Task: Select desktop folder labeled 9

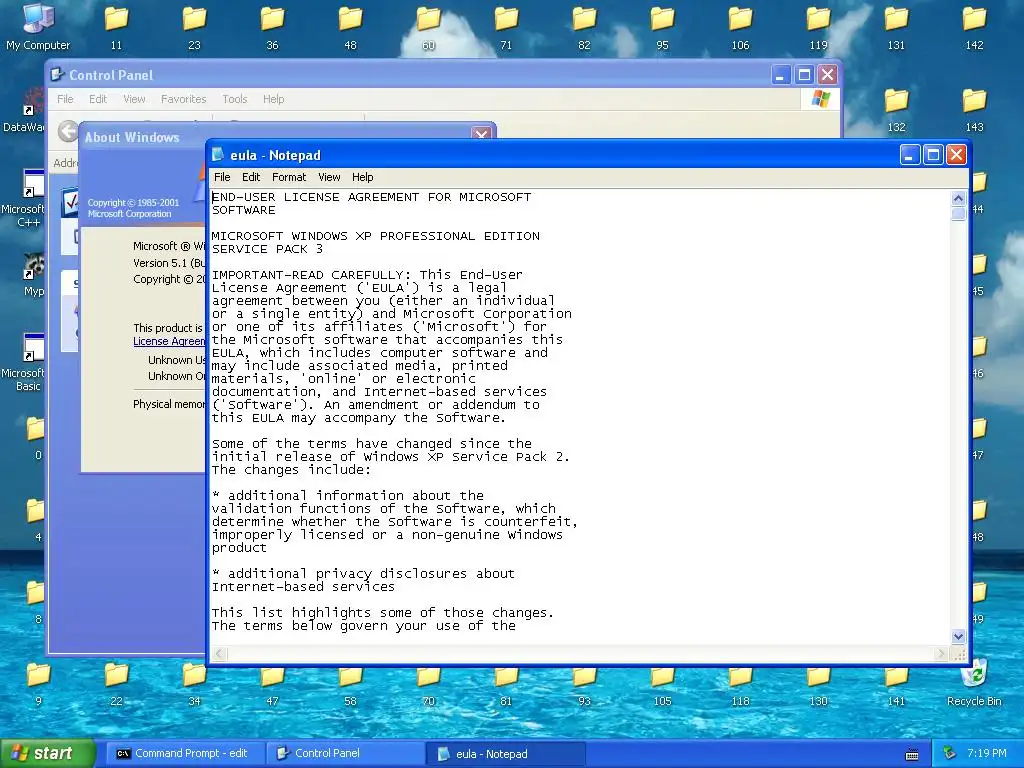Action: tap(39, 683)
